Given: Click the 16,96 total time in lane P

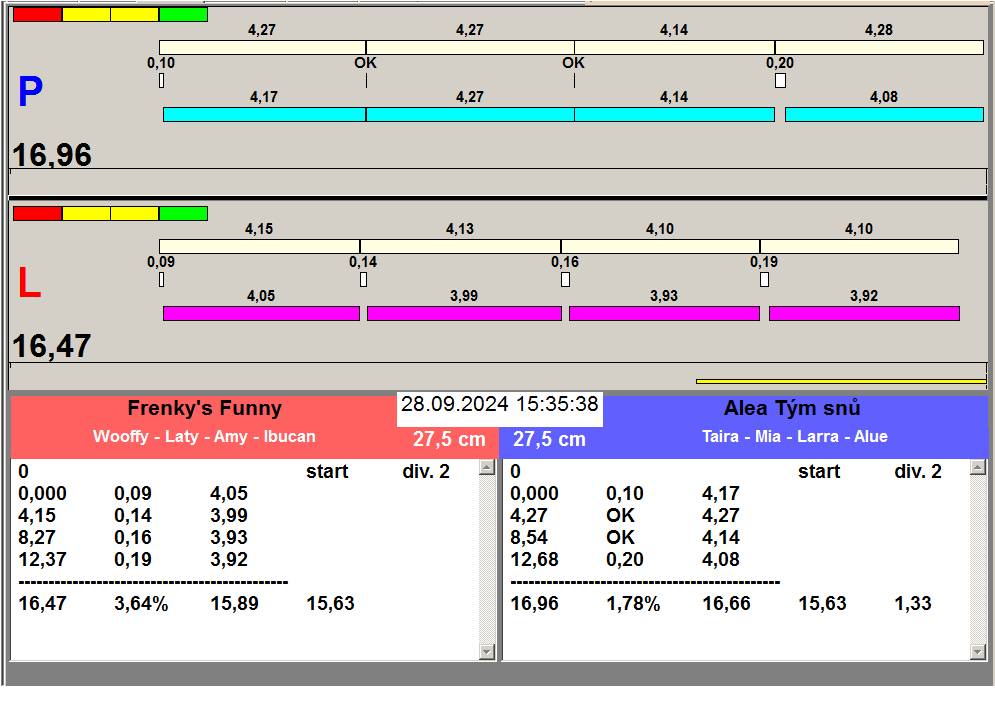Looking at the screenshot, I should tap(52, 155).
